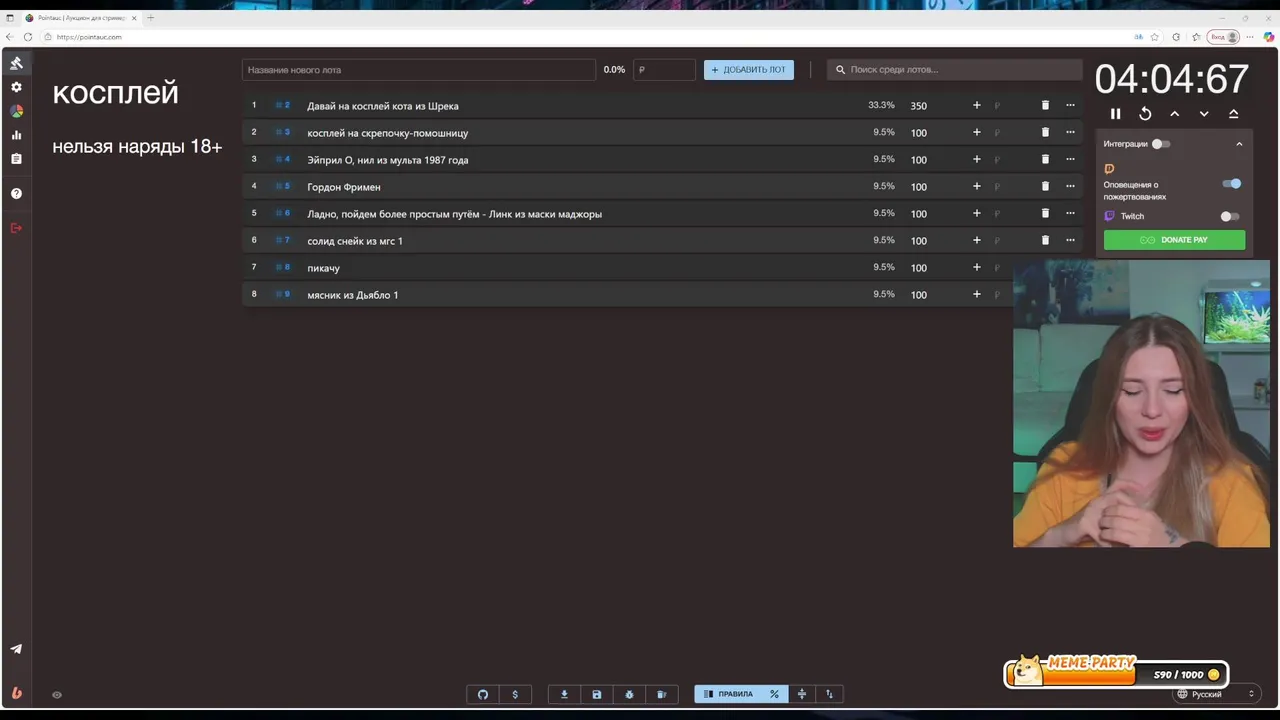Select the lot name 'Эйприл О, нил из мульта 1987 года'
1280x720 pixels.
(x=388, y=160)
